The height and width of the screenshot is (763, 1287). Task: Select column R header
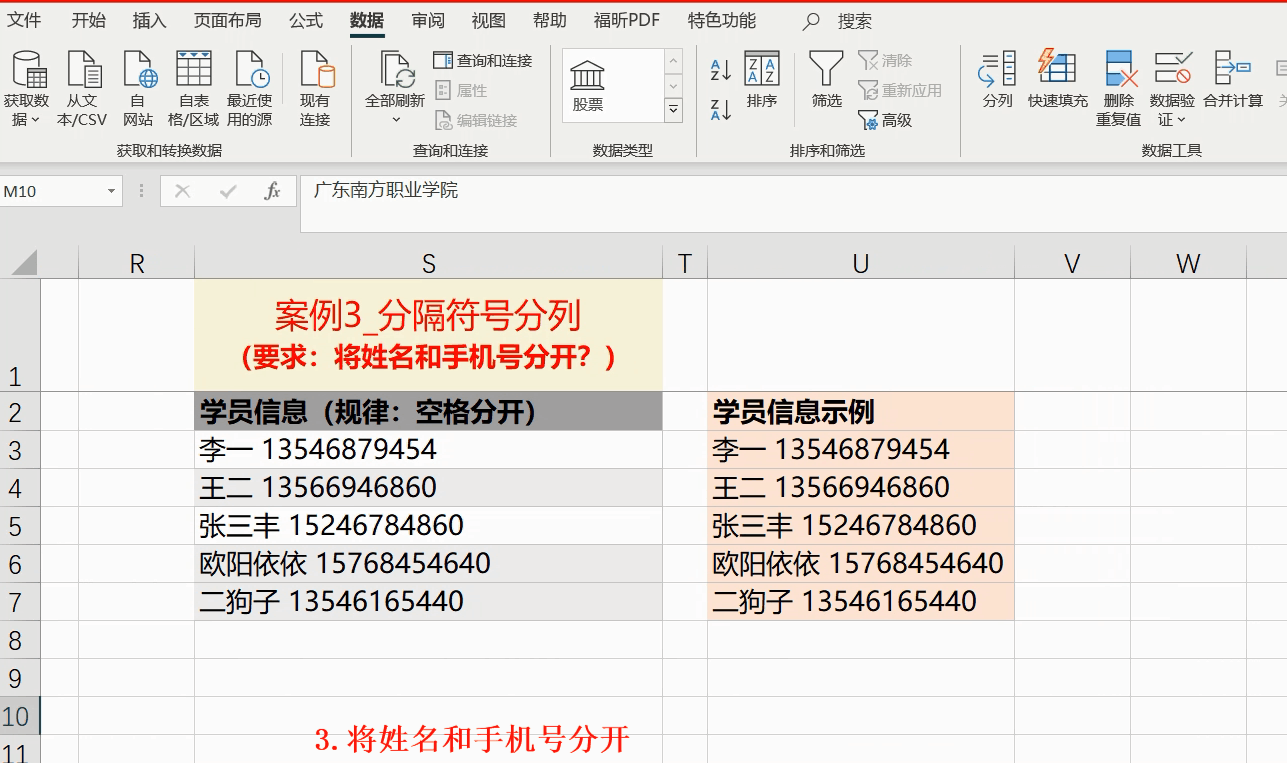click(137, 263)
